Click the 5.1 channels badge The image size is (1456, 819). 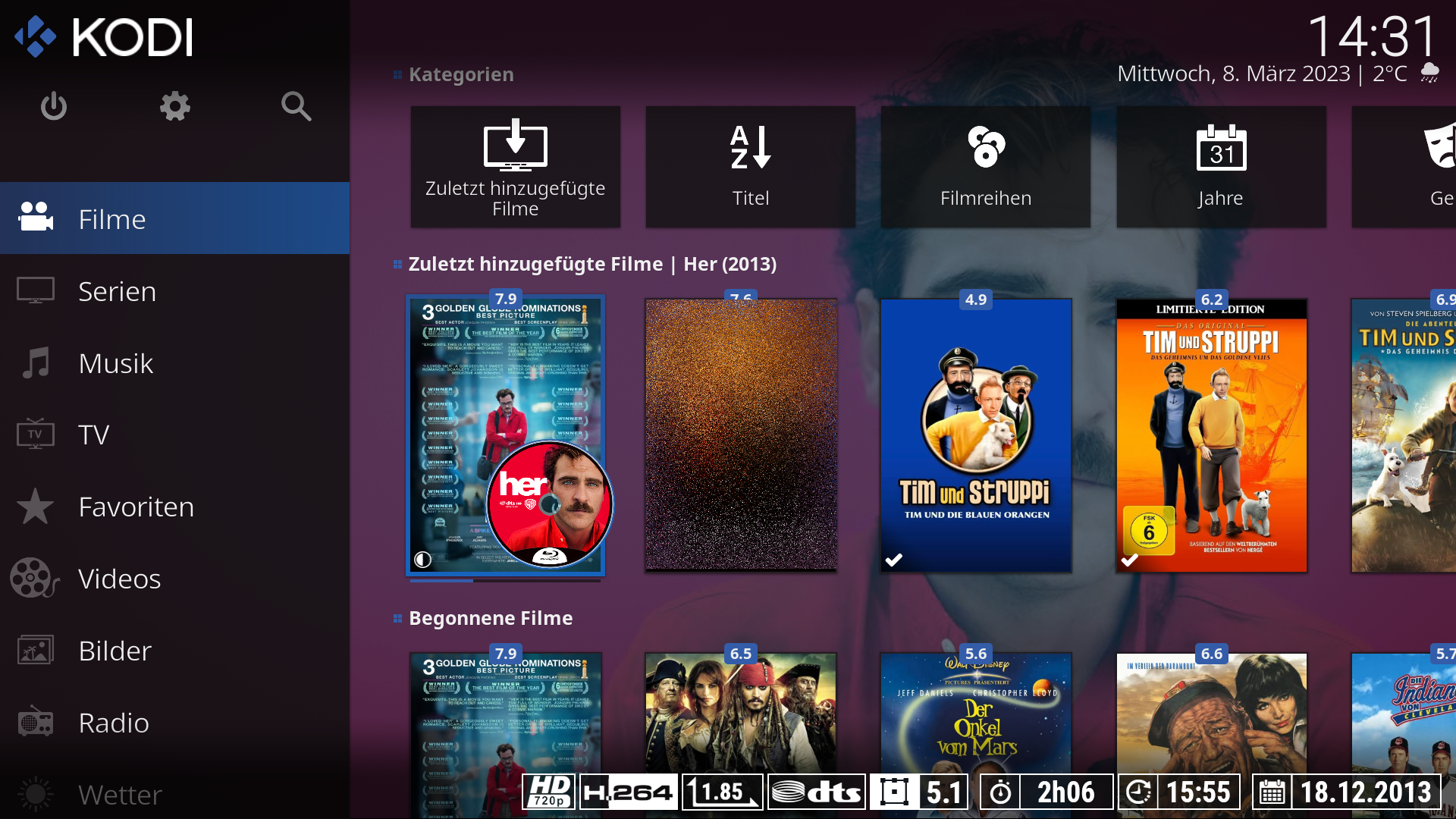pos(920,792)
